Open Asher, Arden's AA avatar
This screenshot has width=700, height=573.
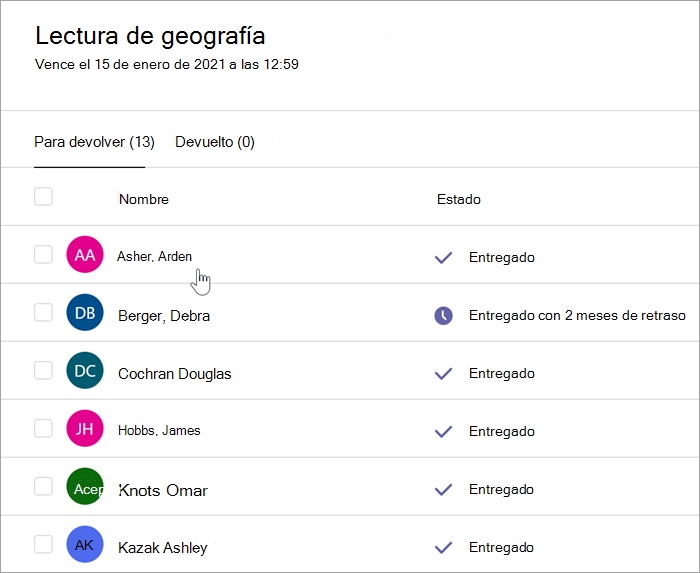[x=85, y=254]
